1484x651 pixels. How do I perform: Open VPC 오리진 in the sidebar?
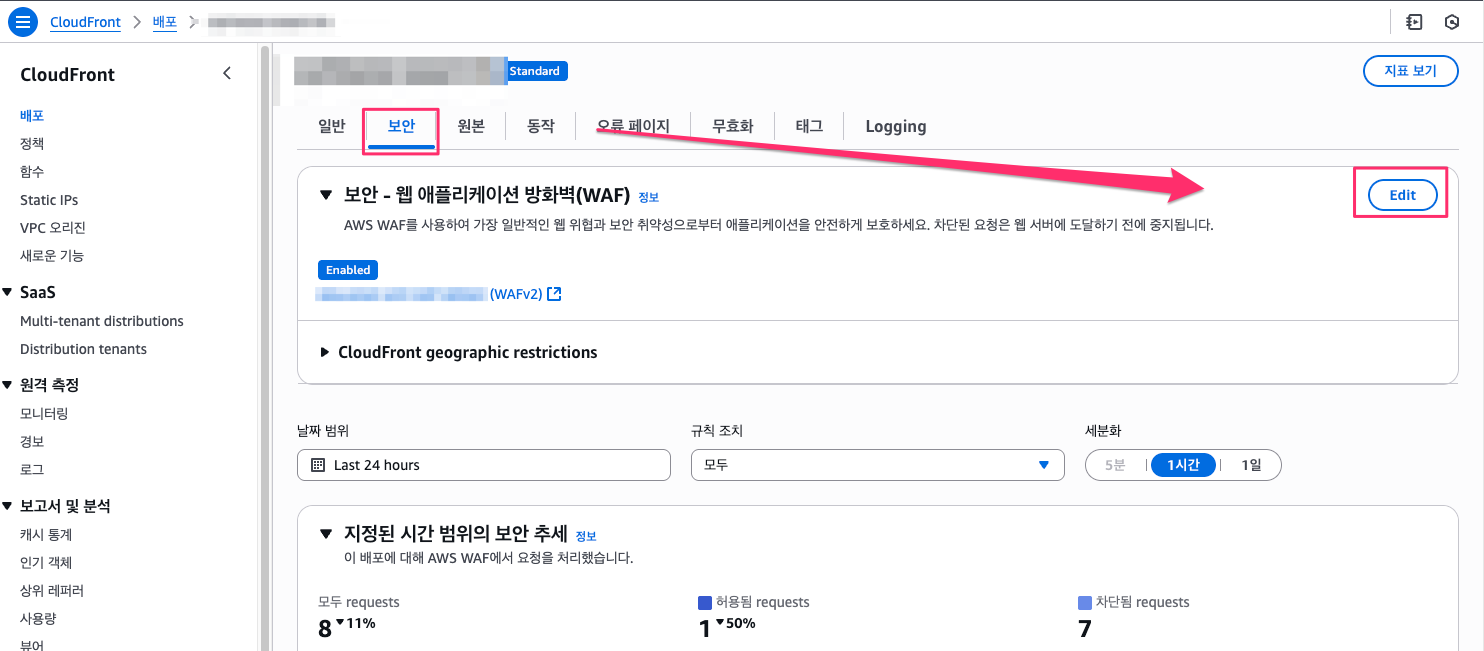coord(53,228)
